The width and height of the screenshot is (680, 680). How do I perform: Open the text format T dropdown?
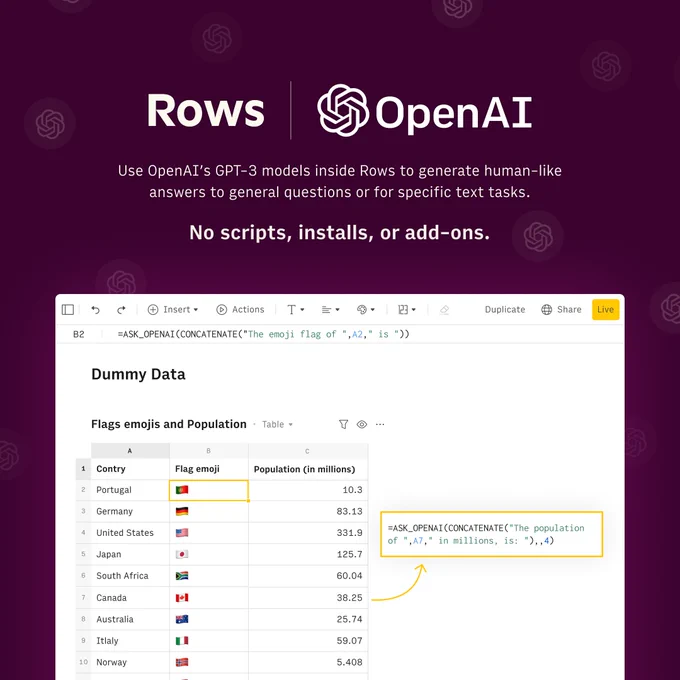click(295, 310)
